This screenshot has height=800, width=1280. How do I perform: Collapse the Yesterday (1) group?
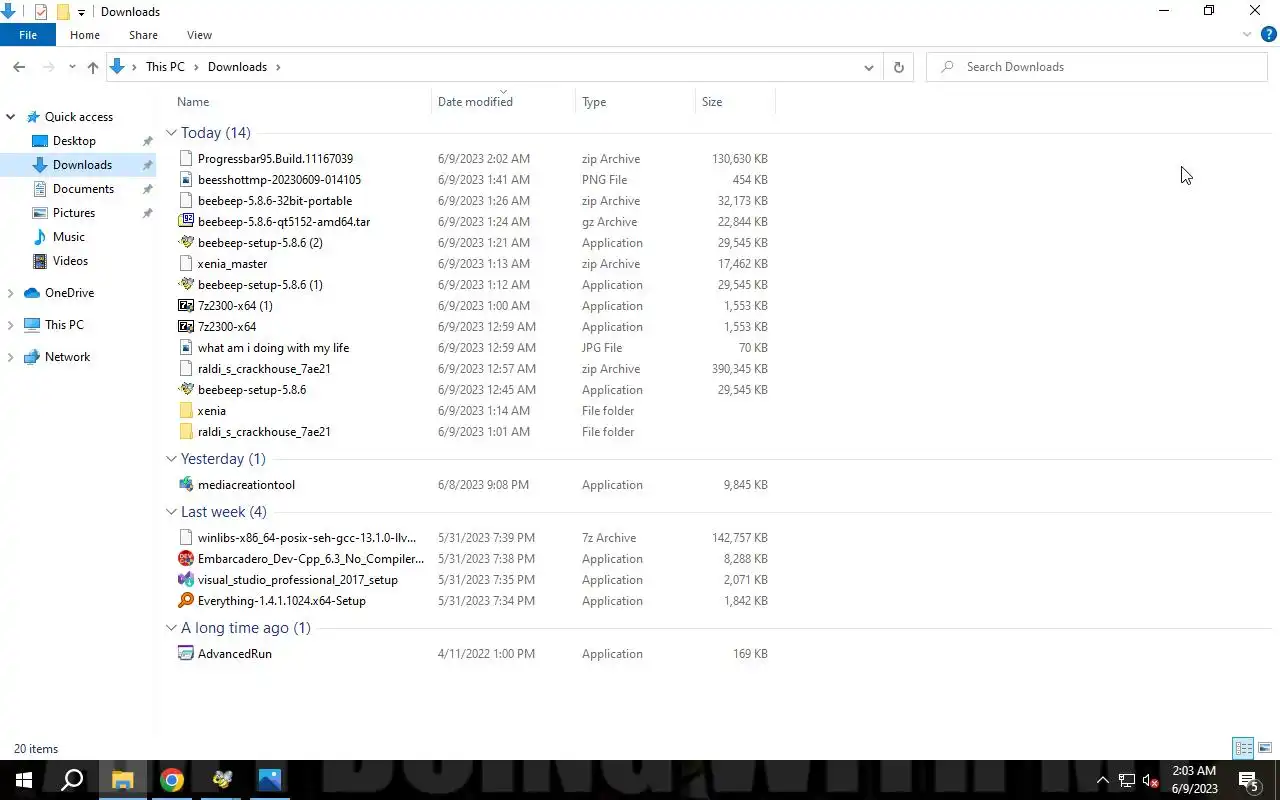[171, 459]
